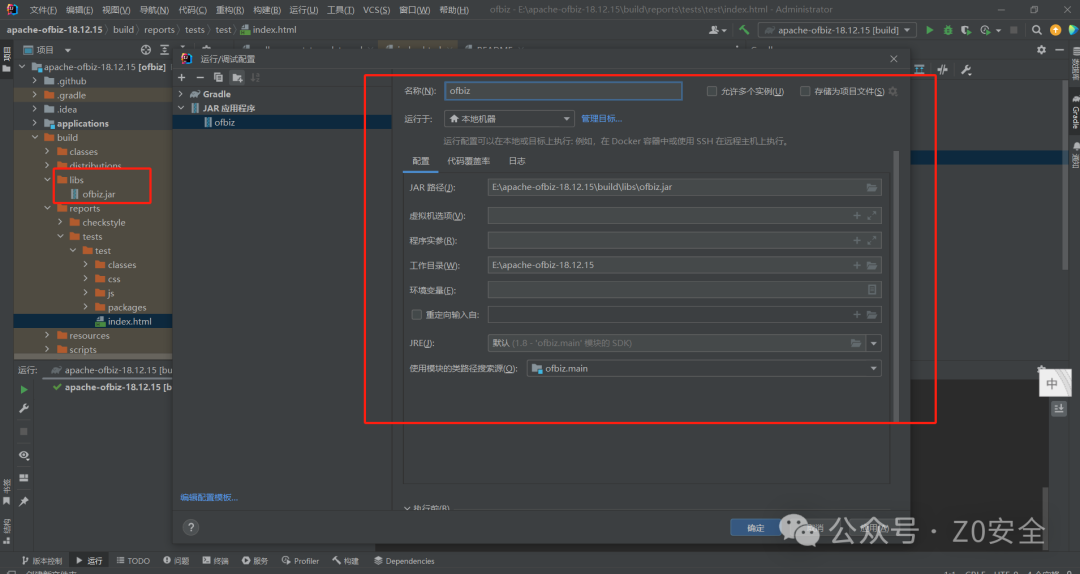Switch to the logs tab in dialog
The image size is (1080, 574).
pos(517,161)
